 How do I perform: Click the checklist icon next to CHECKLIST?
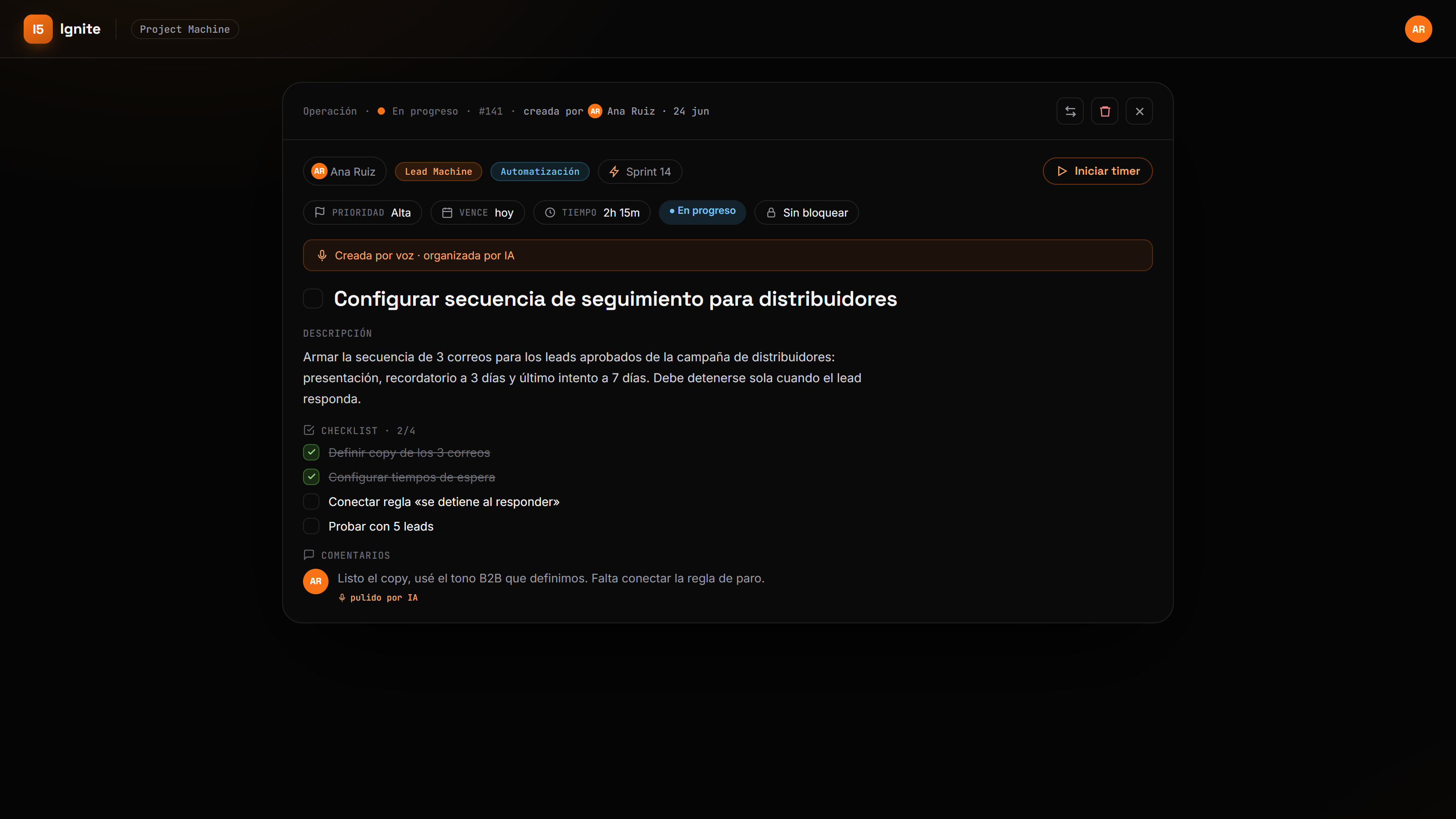pos(308,430)
